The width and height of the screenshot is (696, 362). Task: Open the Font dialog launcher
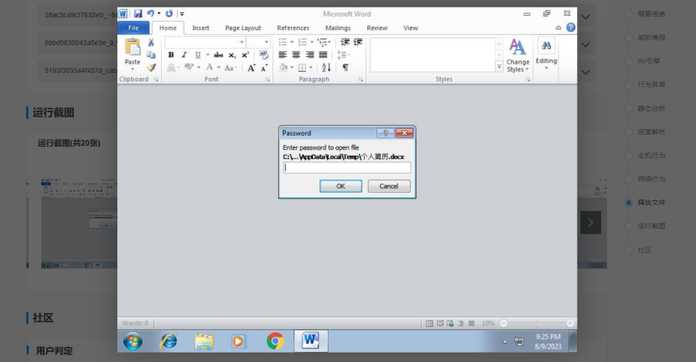click(268, 79)
